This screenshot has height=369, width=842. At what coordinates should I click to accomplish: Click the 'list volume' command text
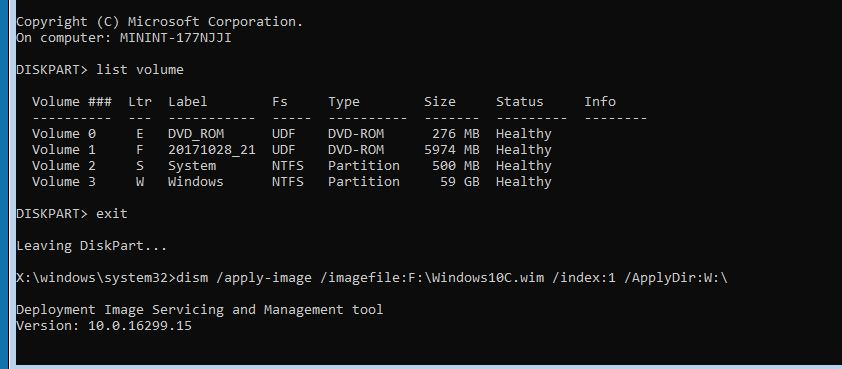pos(140,70)
